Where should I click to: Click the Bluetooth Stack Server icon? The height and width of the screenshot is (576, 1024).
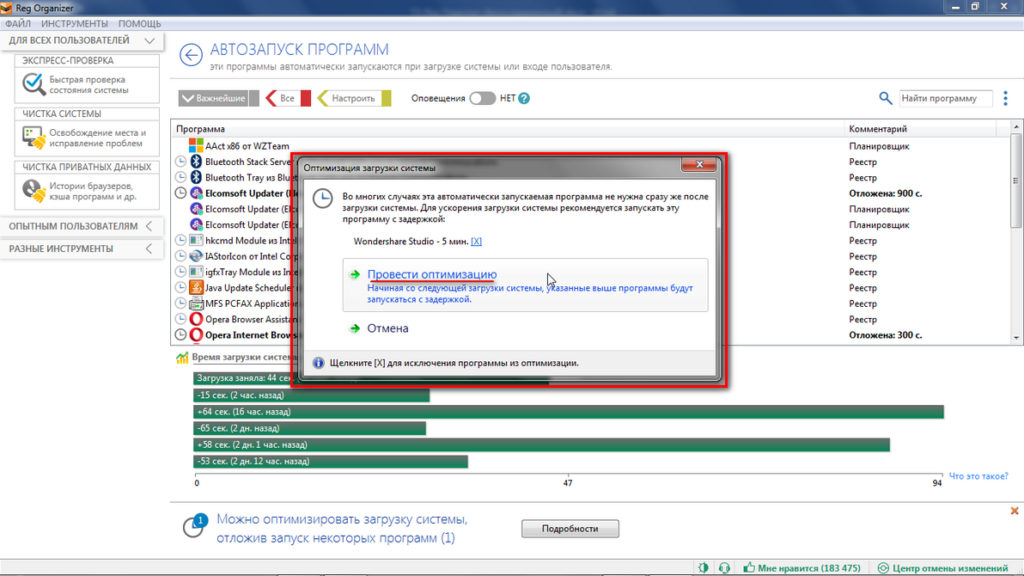tap(196, 161)
